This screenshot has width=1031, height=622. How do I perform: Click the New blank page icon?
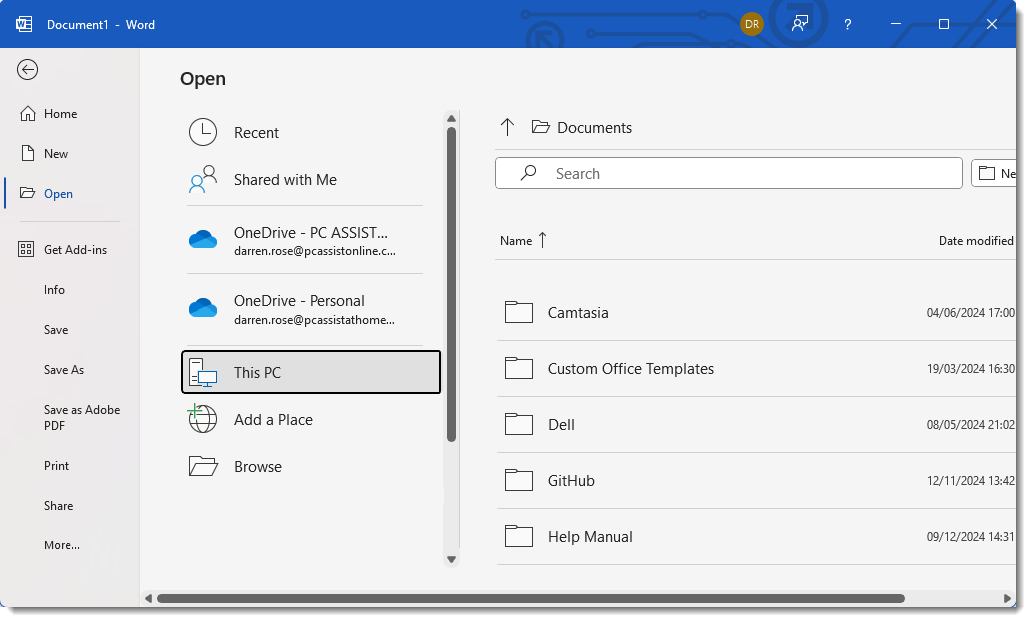coord(28,154)
